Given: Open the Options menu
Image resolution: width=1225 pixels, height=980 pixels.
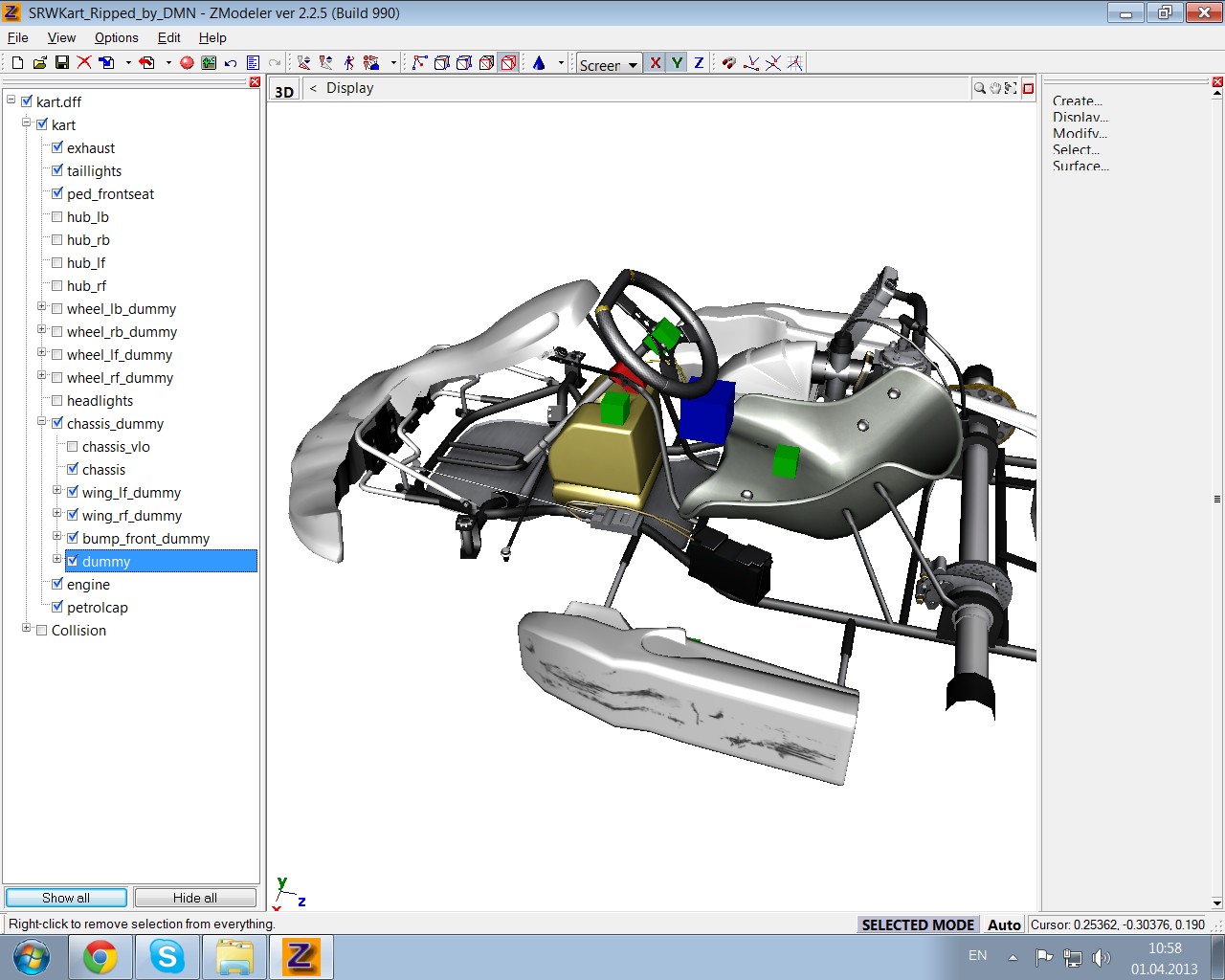Looking at the screenshot, I should tap(116, 37).
